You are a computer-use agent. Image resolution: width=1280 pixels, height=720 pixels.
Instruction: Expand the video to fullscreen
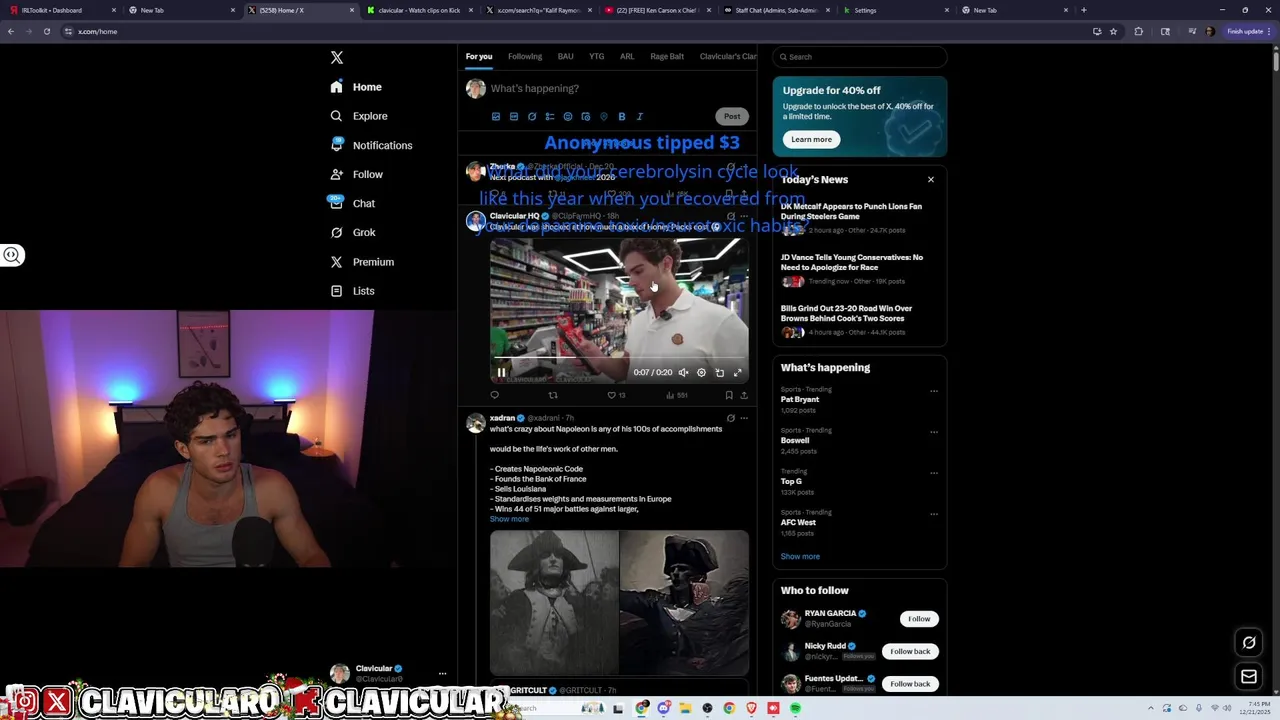[x=738, y=372]
